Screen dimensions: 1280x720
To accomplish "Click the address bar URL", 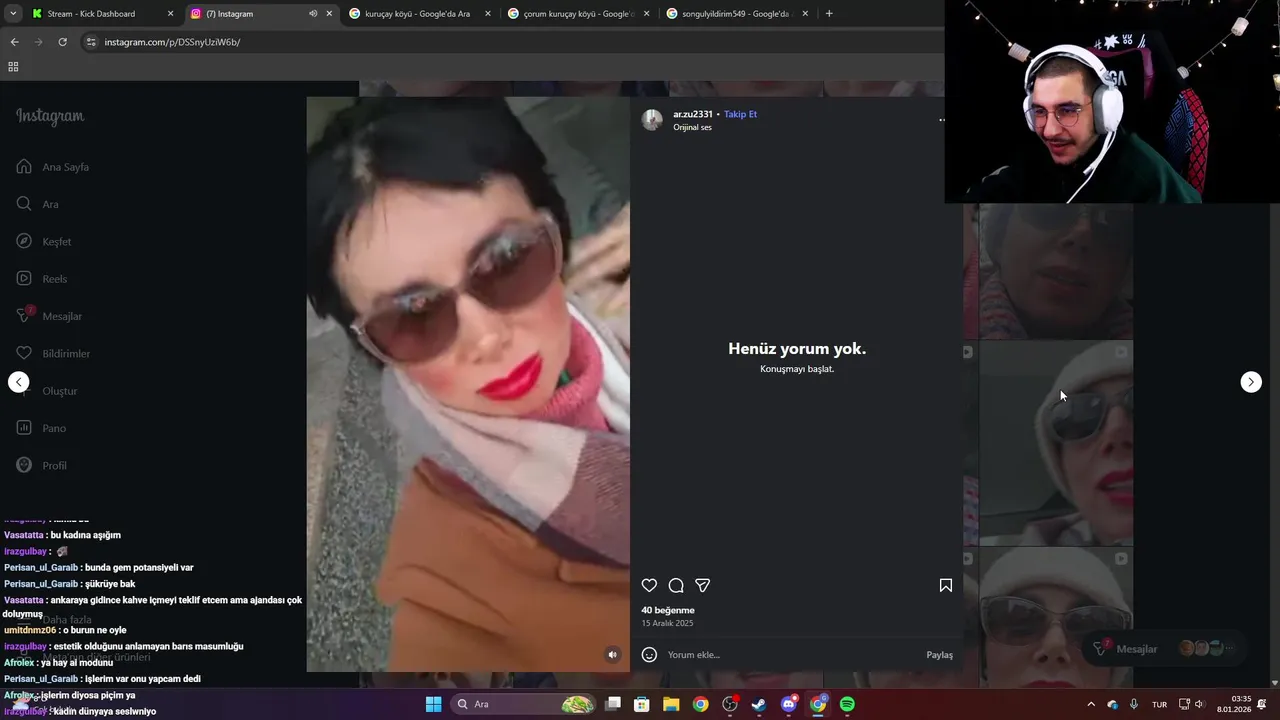I will point(172,42).
